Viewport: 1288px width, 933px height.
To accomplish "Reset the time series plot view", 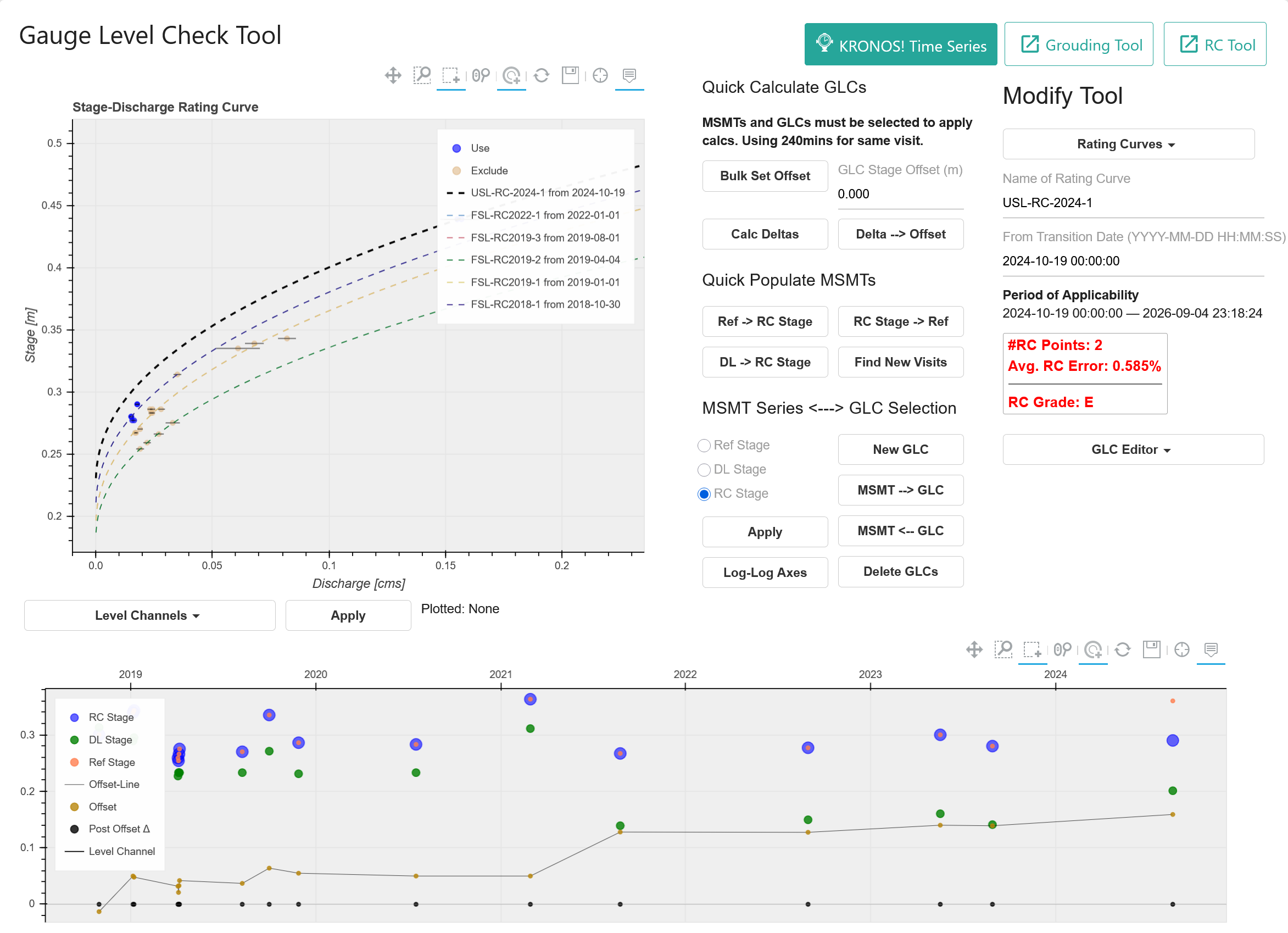I will (x=1123, y=649).
